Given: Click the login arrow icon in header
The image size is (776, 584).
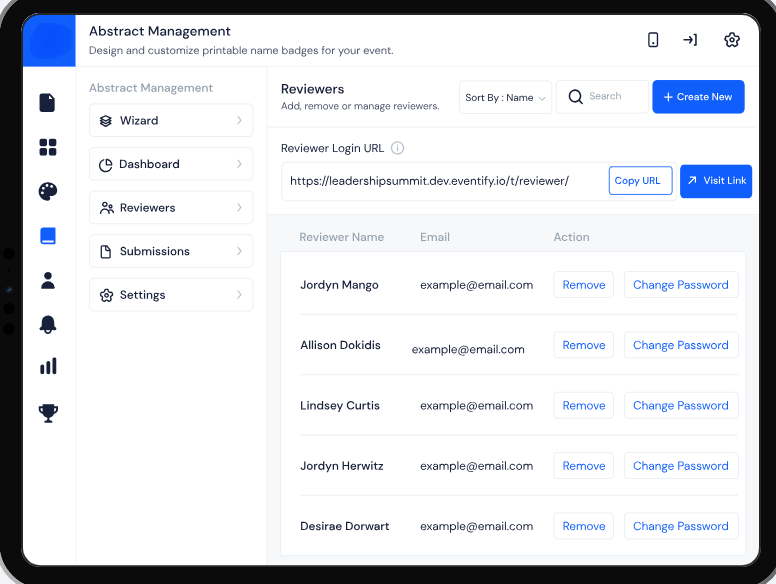Looking at the screenshot, I should point(690,40).
